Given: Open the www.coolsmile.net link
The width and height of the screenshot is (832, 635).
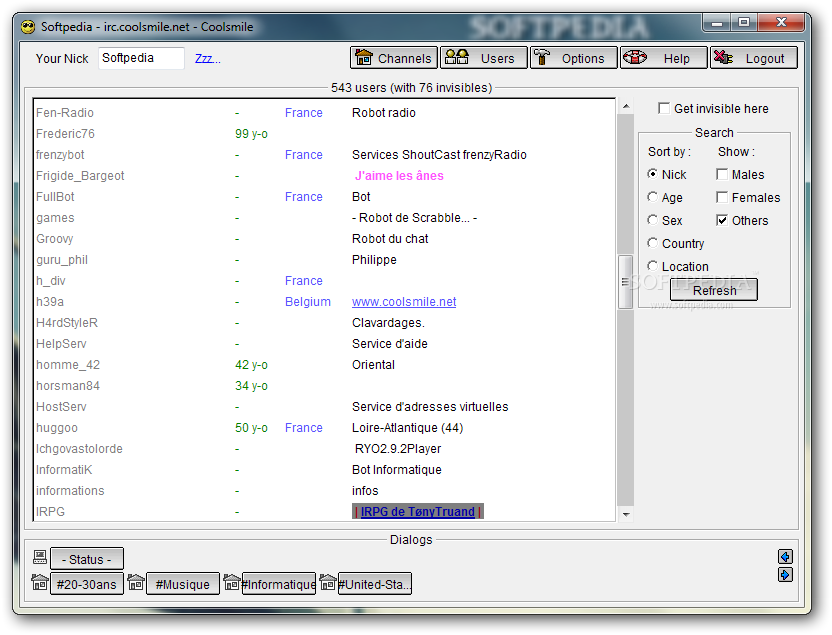Looking at the screenshot, I should pos(404,302).
